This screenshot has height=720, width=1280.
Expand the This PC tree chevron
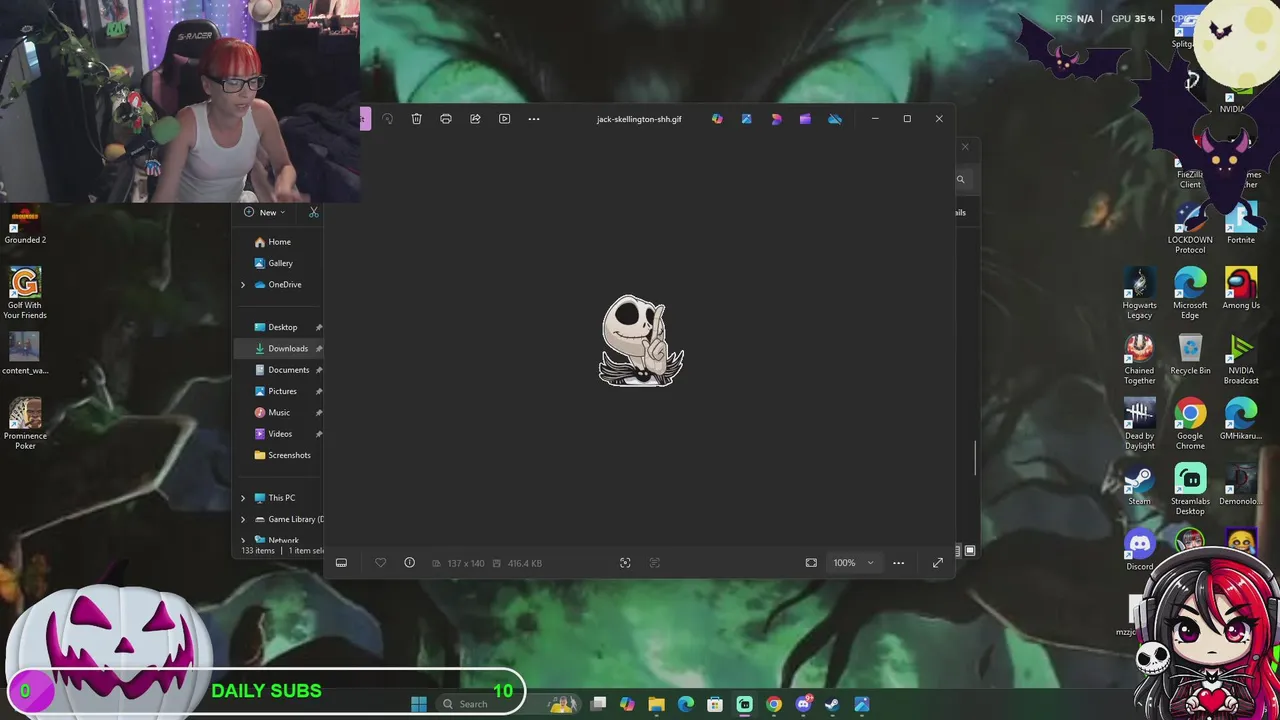(x=242, y=498)
